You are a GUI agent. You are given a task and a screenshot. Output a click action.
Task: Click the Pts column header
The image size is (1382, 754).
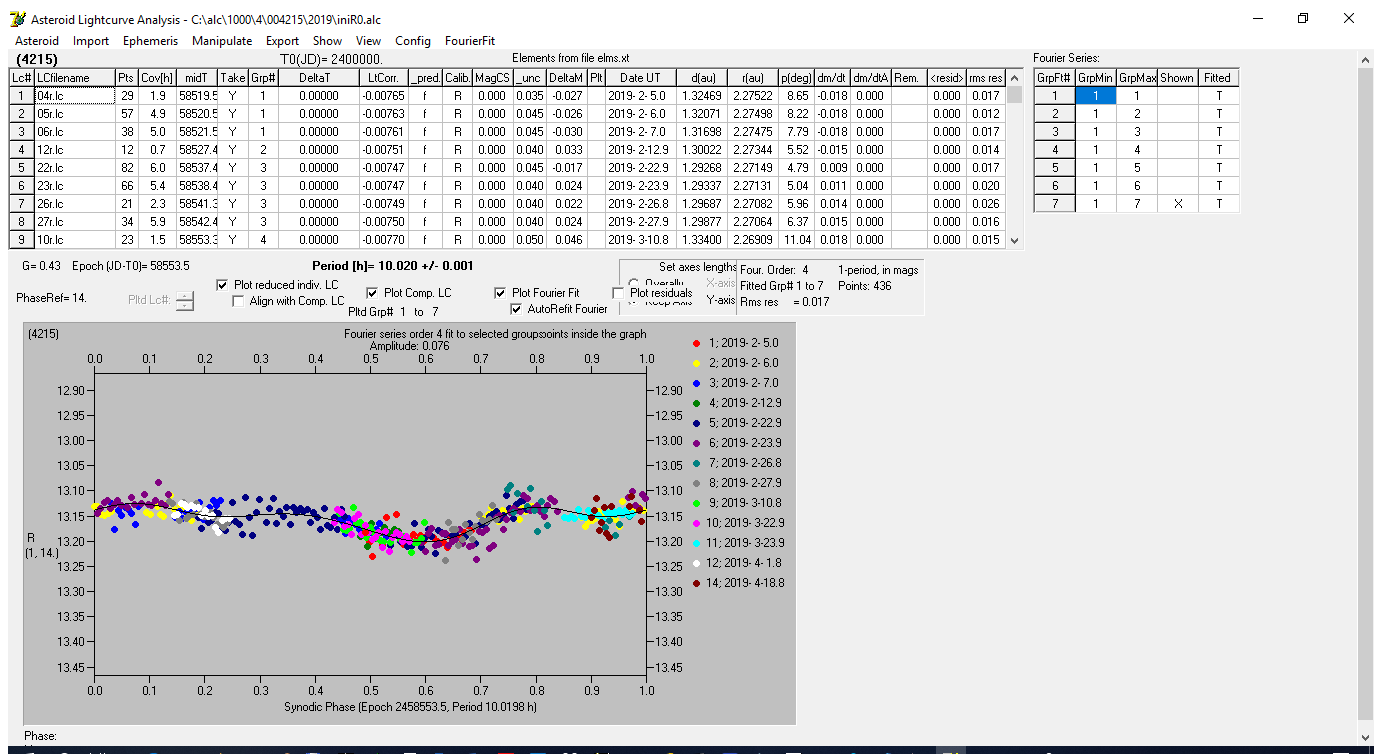point(125,77)
